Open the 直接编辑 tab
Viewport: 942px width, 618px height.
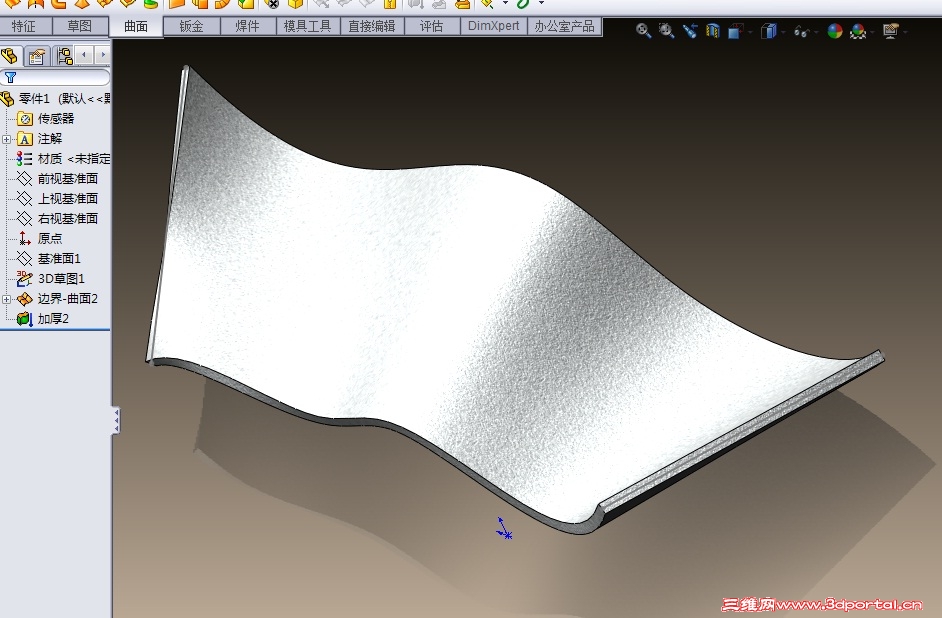(372, 26)
